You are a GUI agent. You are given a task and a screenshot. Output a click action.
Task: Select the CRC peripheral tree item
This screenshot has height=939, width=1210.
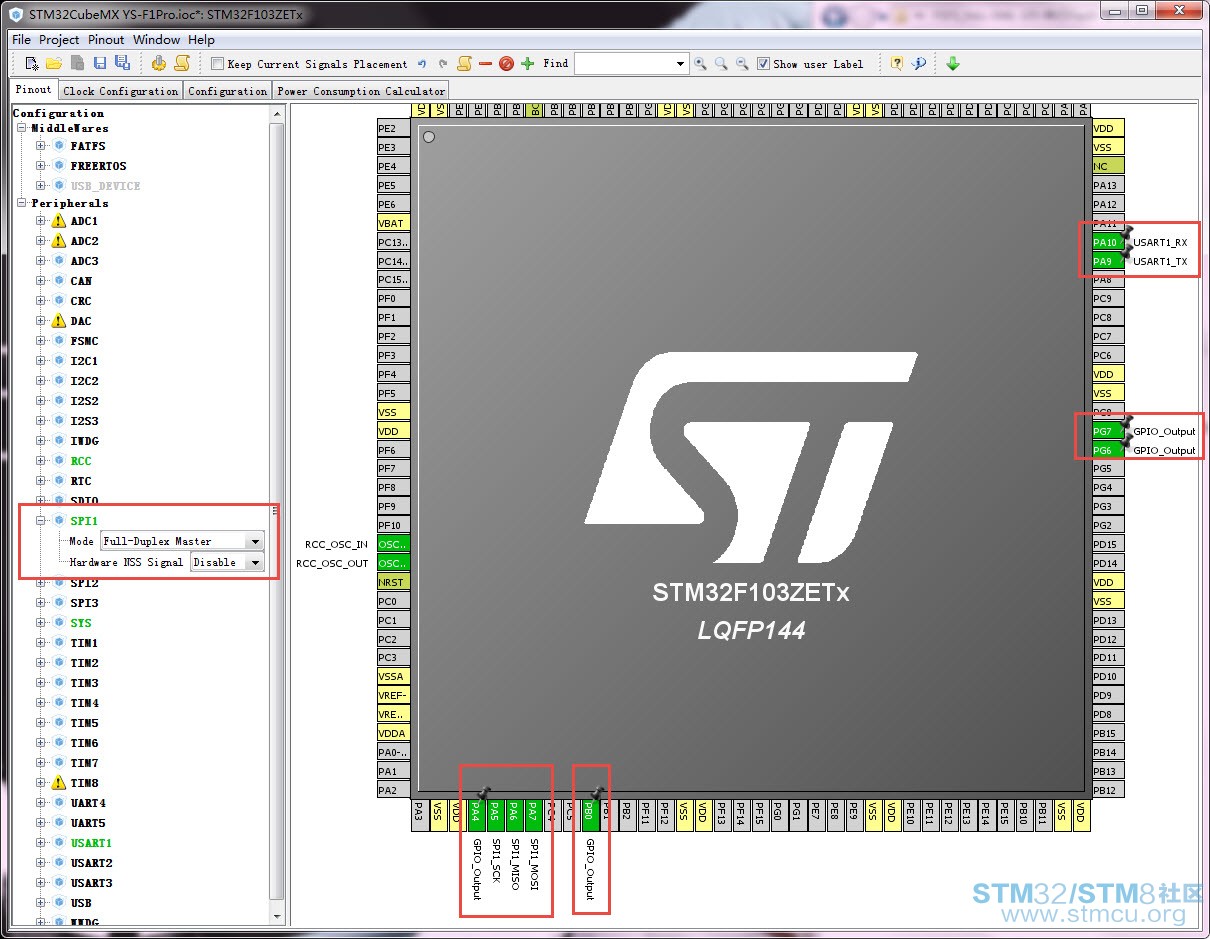click(81, 301)
